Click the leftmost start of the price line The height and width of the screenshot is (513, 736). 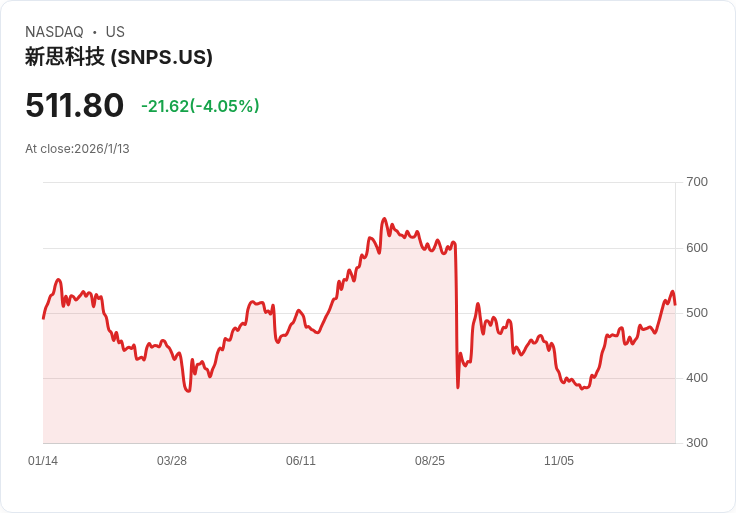pos(43,318)
